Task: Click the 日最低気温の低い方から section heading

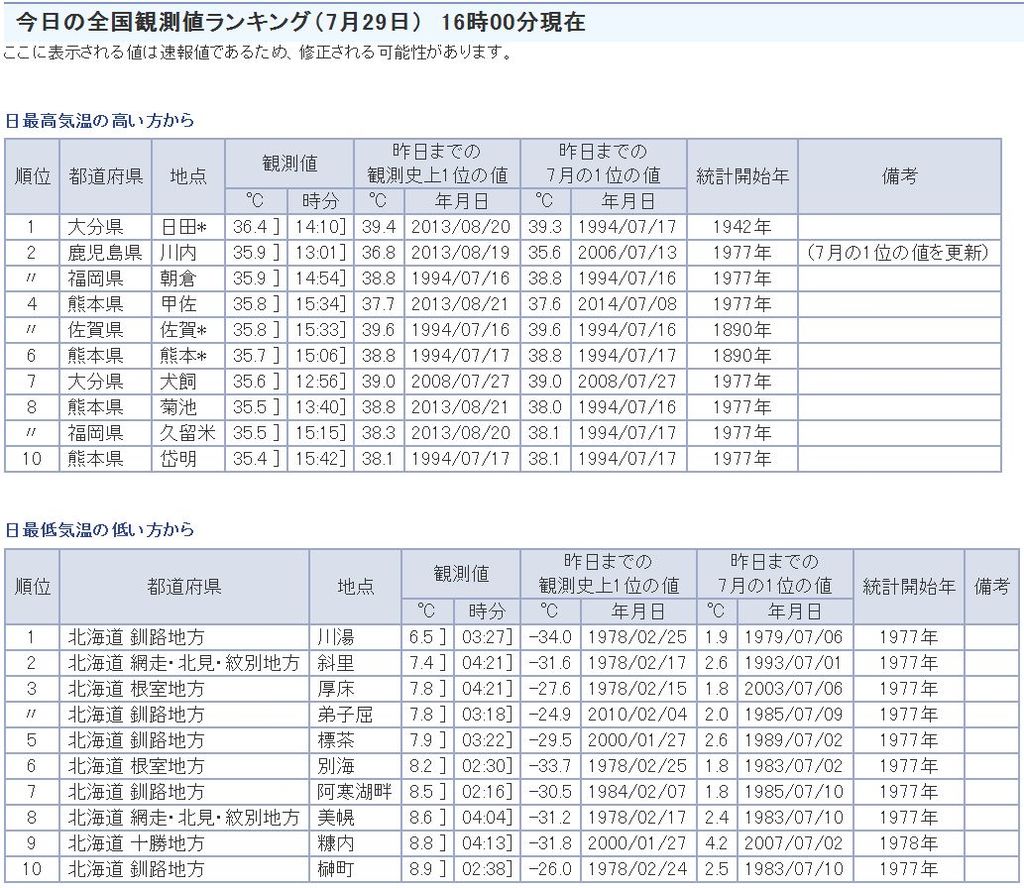Action: point(99,530)
